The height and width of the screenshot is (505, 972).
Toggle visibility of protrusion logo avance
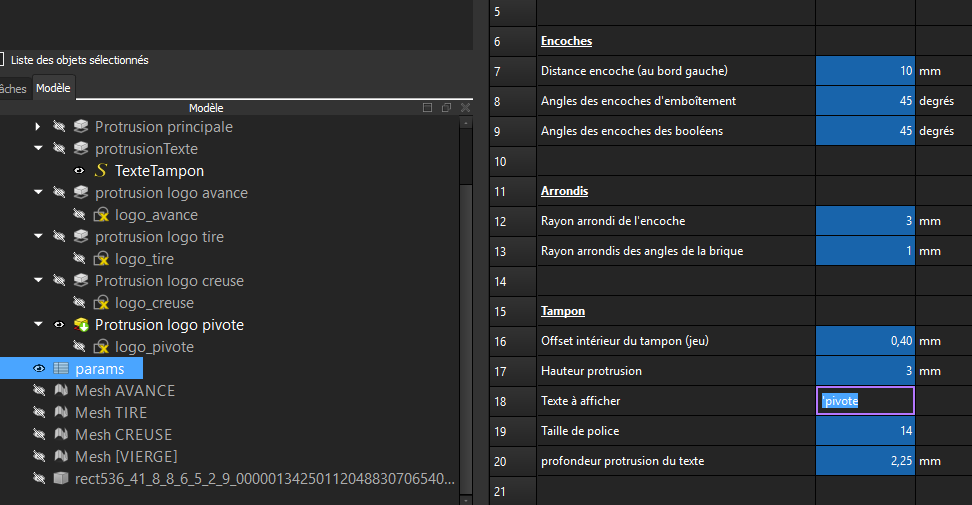coord(59,193)
